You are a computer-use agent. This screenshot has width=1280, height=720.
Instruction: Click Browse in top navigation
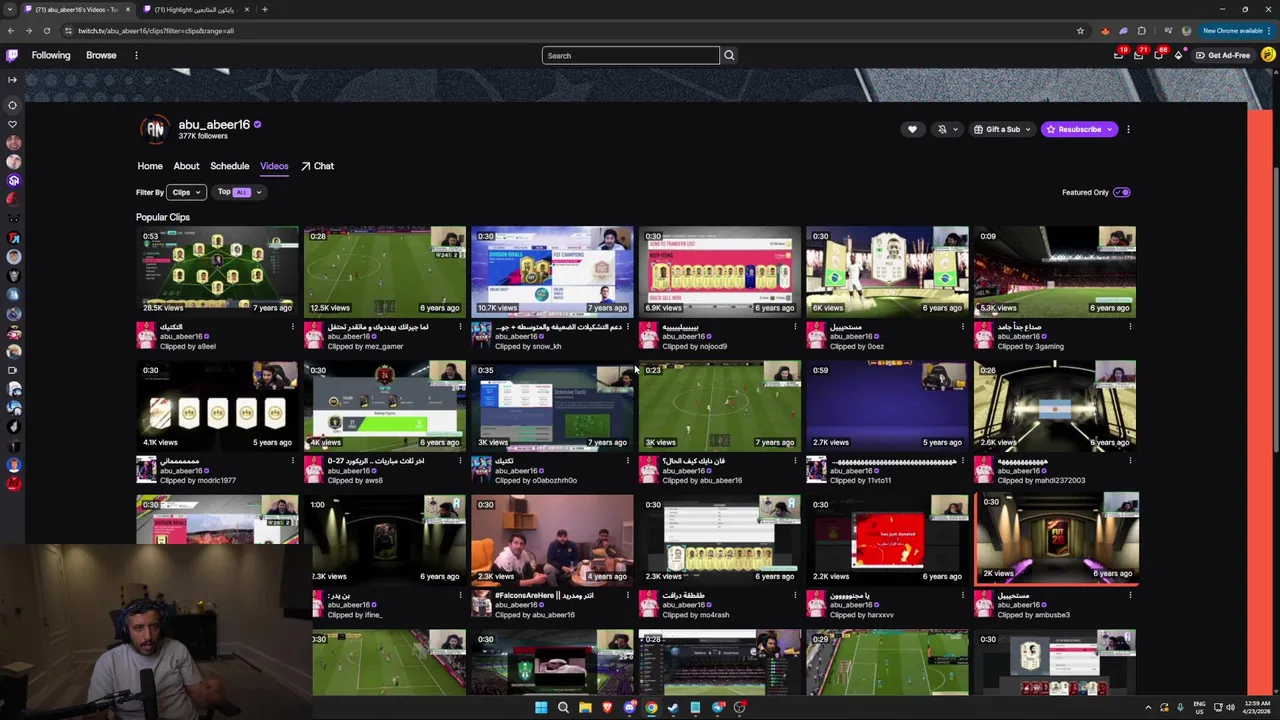tap(101, 55)
